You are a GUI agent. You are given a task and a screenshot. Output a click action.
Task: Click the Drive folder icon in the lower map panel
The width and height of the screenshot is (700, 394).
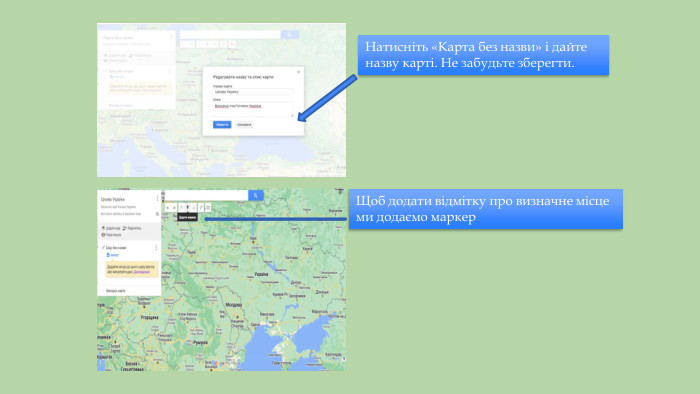pos(157,214)
